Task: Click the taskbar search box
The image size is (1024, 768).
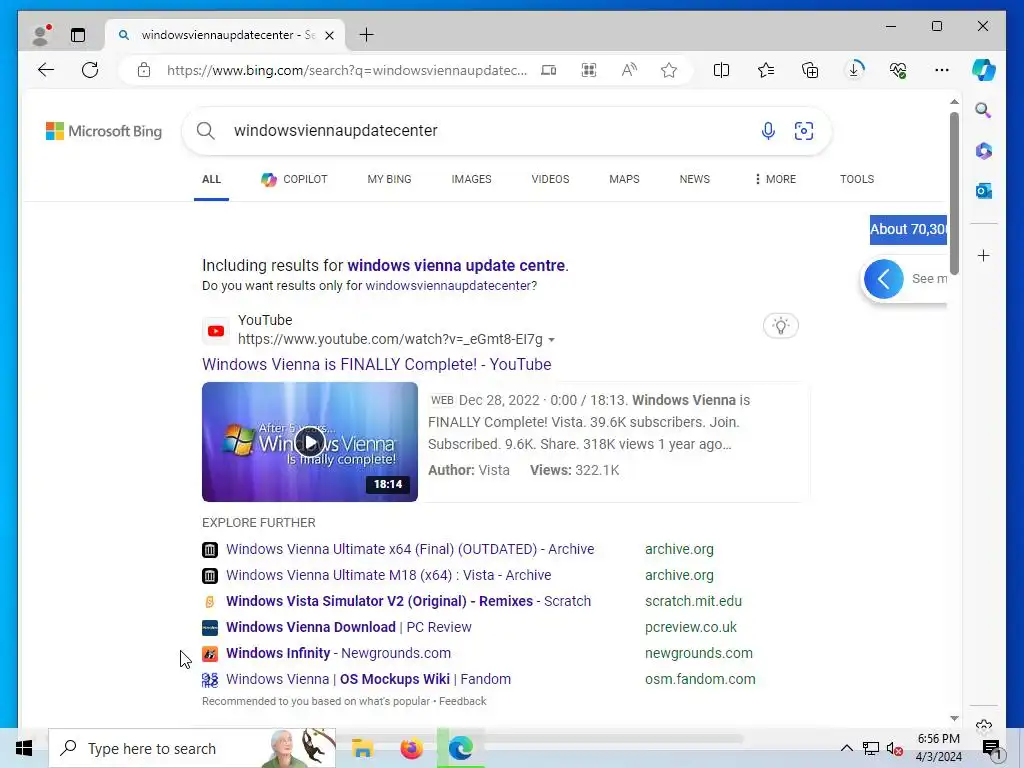Action: click(192, 748)
